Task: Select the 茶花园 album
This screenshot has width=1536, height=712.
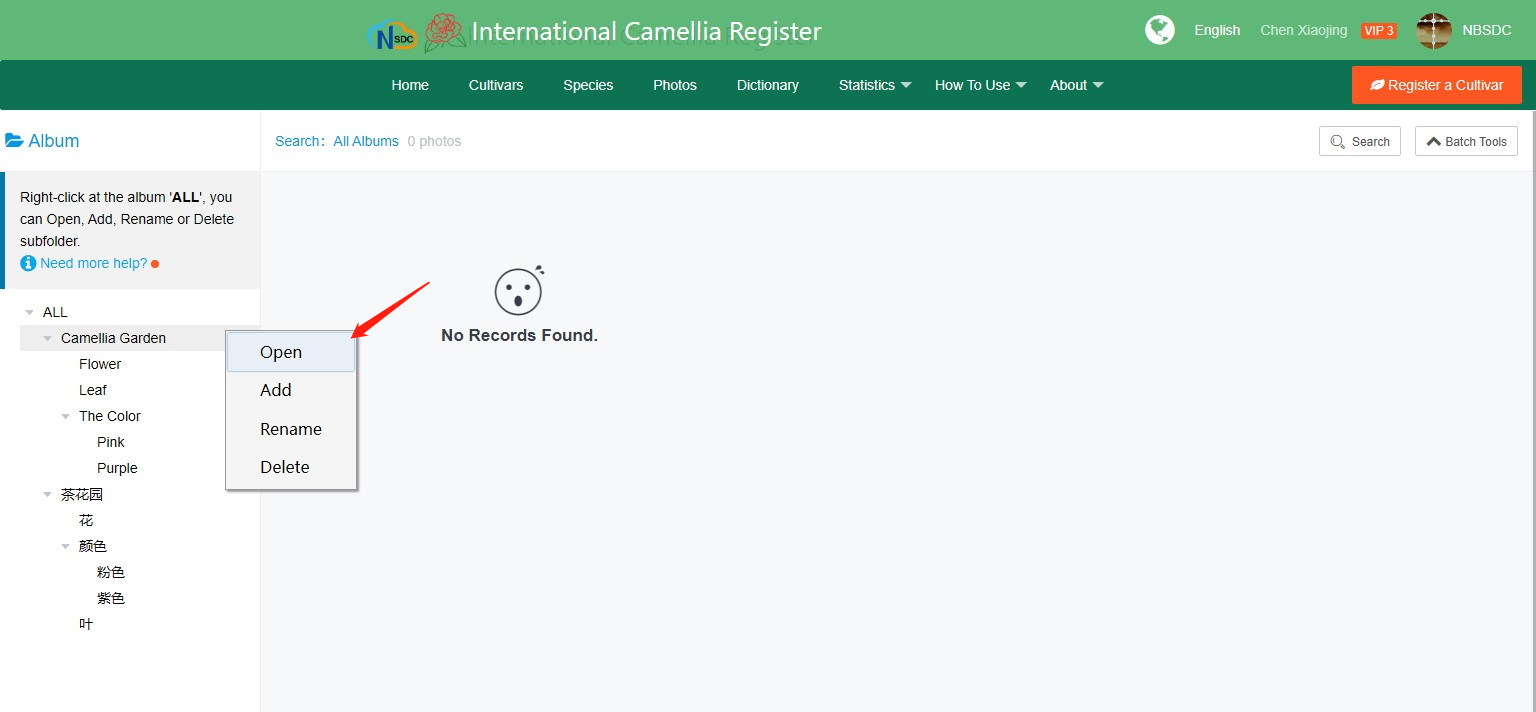Action: click(x=82, y=494)
